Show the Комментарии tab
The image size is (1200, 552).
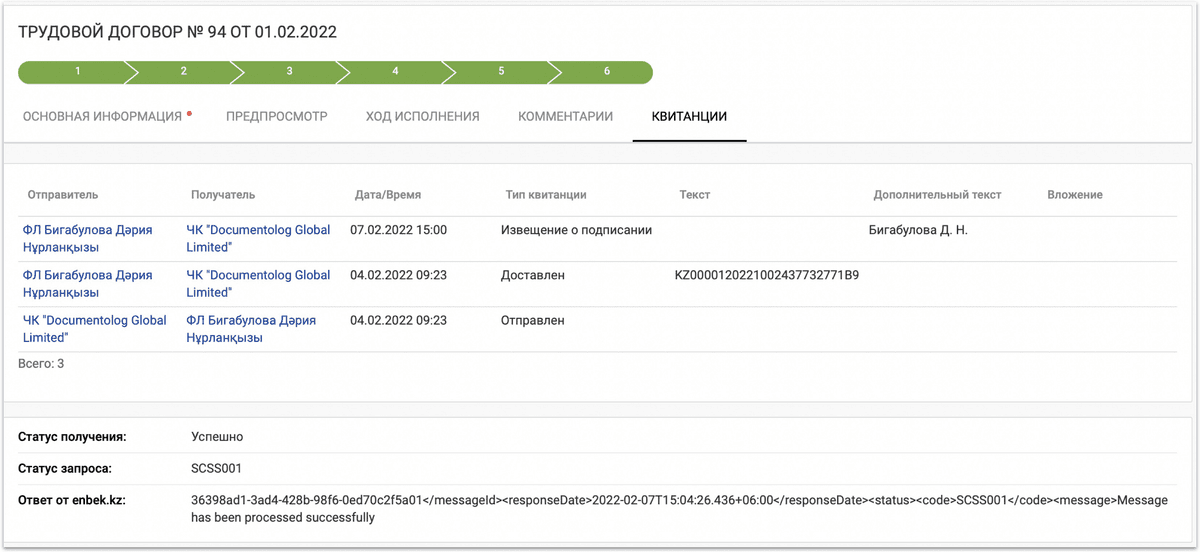click(565, 116)
